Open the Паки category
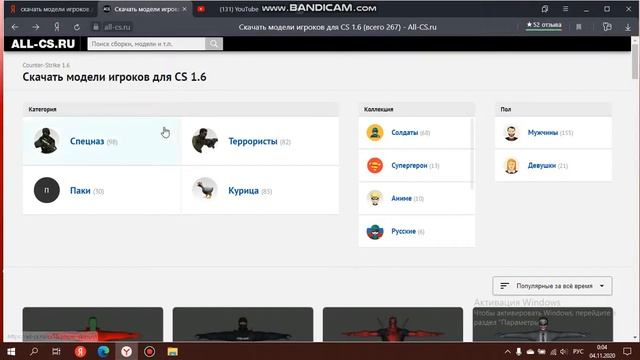 point(102,190)
